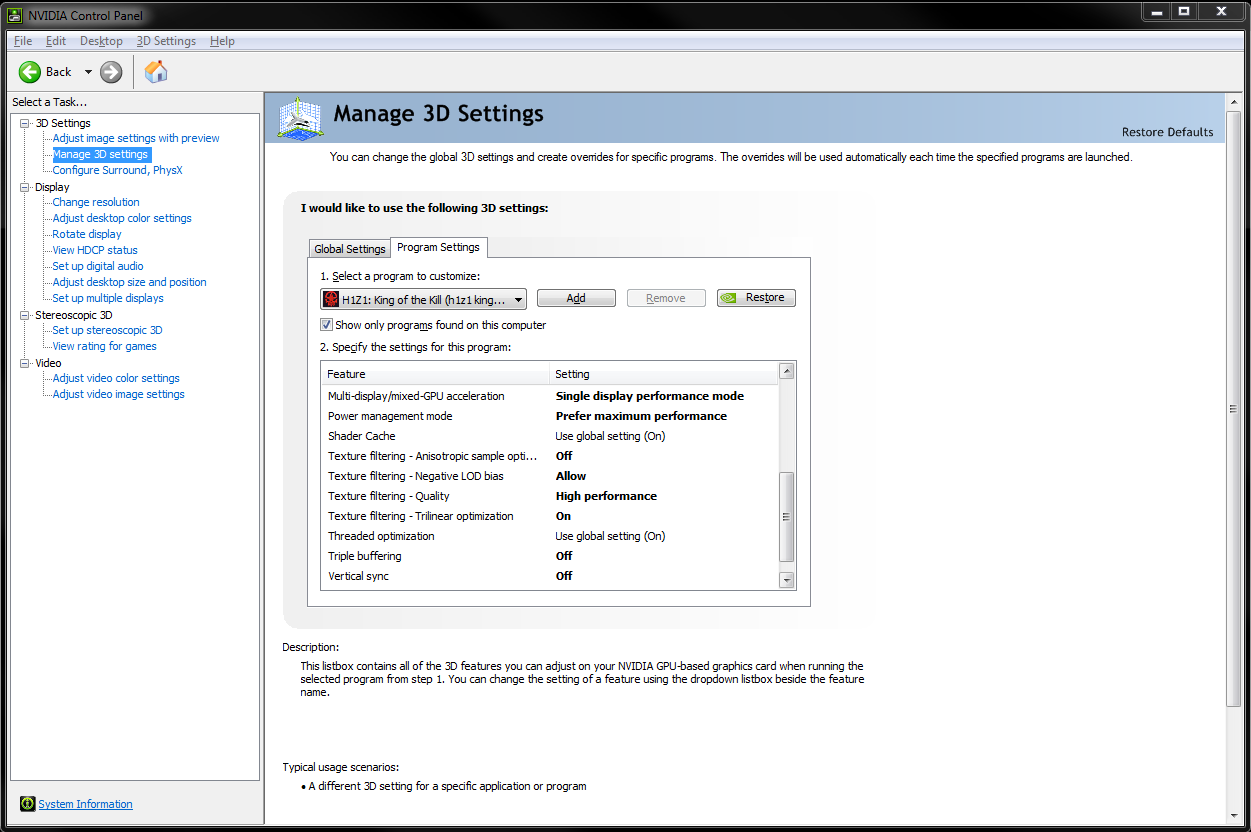Select Texture filtering - Negative LOD bias row
Viewport: 1251px width, 832px height.
coord(549,476)
